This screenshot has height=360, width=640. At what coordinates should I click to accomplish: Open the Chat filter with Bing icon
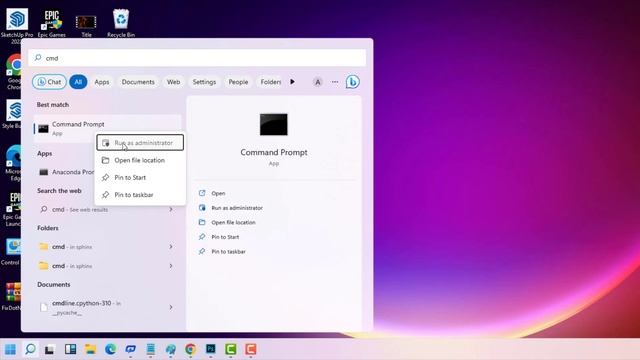[x=49, y=82]
